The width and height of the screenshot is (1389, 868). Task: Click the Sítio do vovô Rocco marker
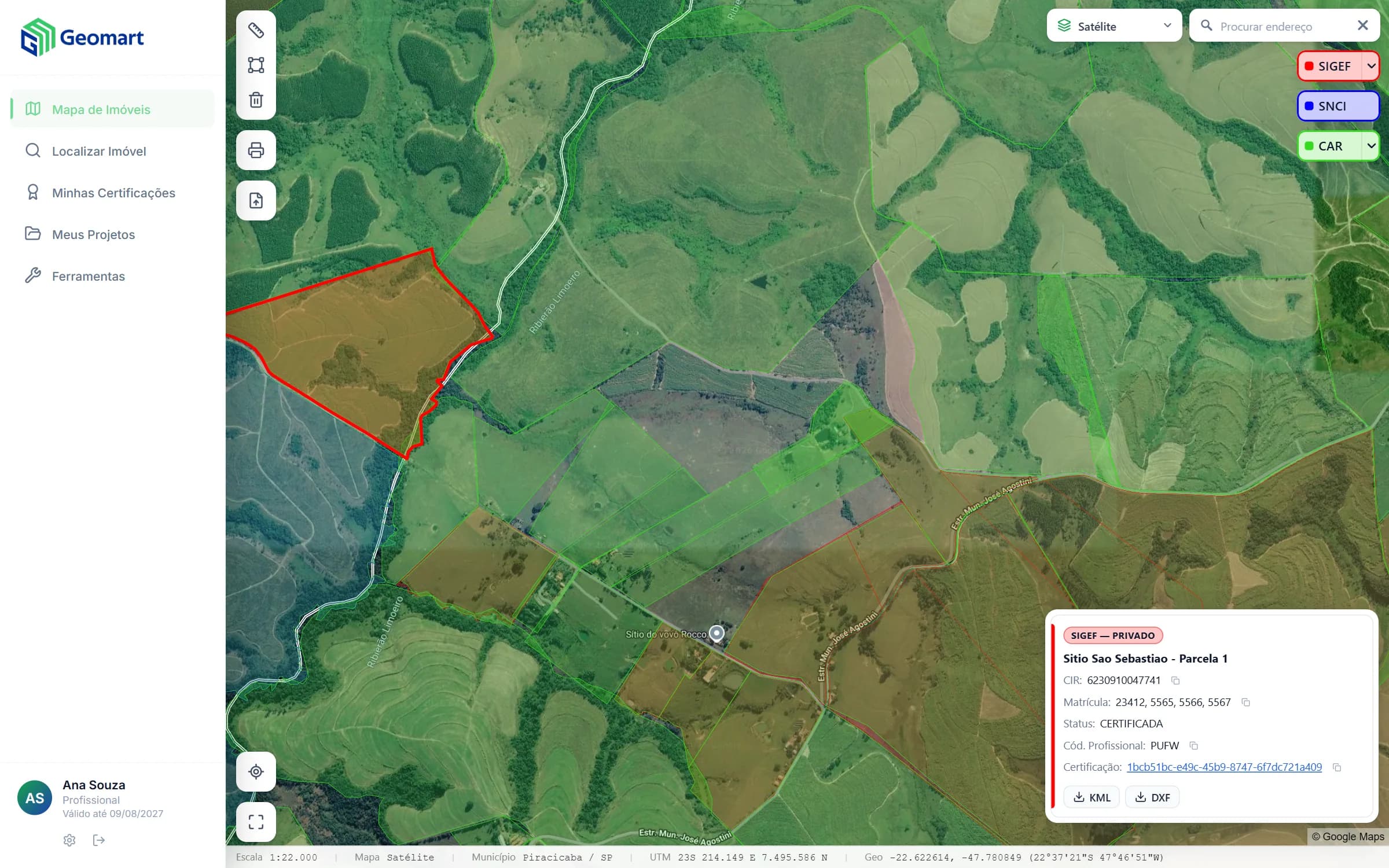click(x=717, y=633)
